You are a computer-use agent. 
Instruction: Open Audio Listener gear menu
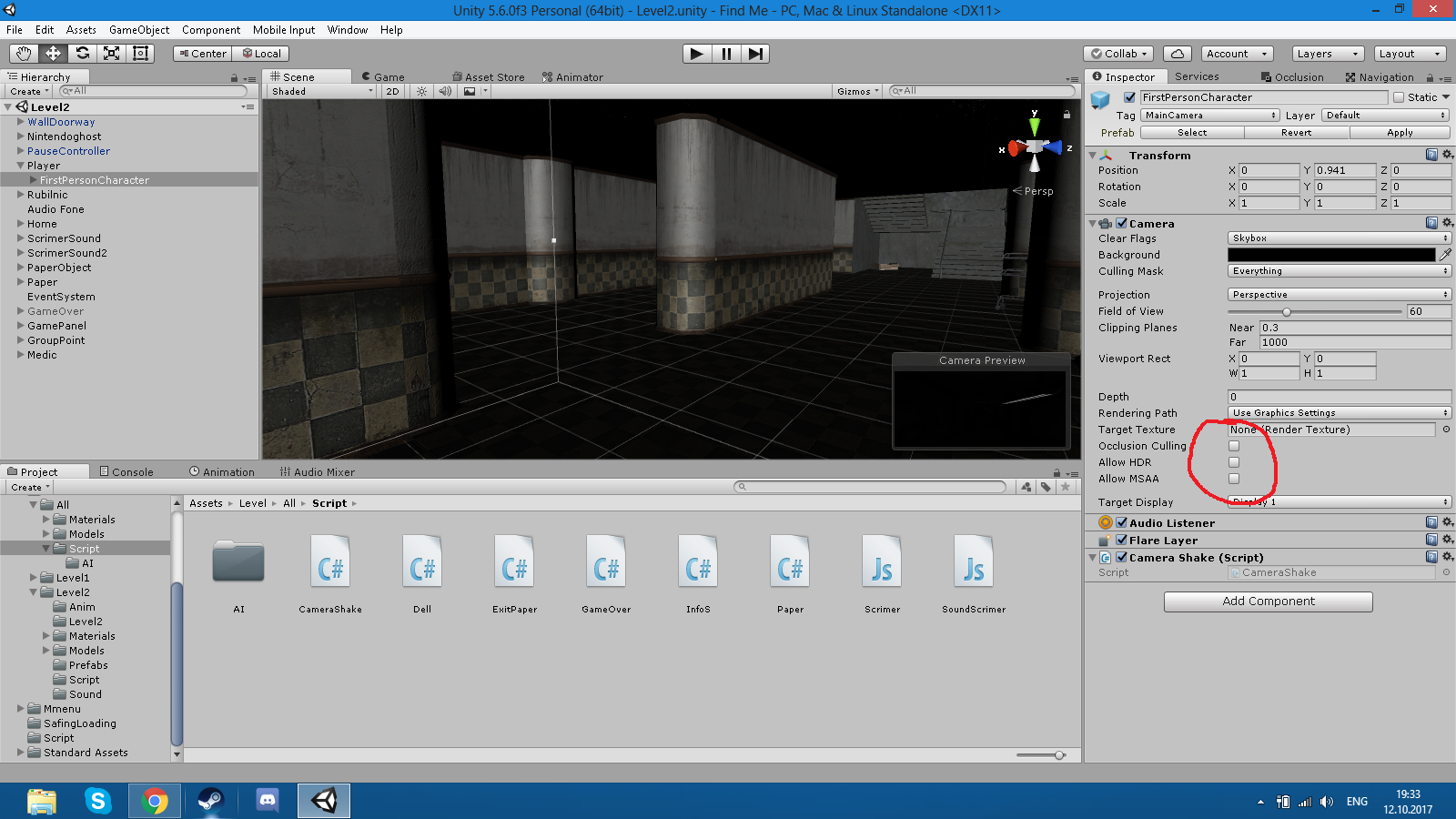(1447, 522)
